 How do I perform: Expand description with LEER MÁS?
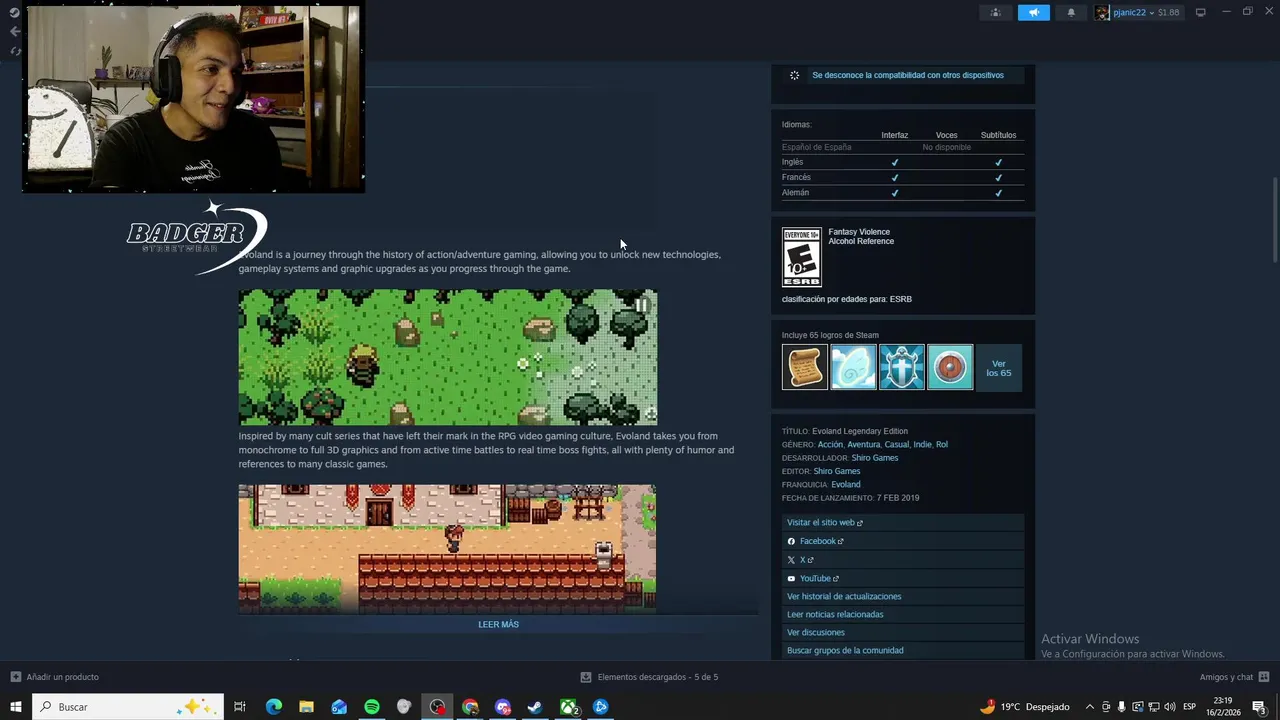coord(498,624)
